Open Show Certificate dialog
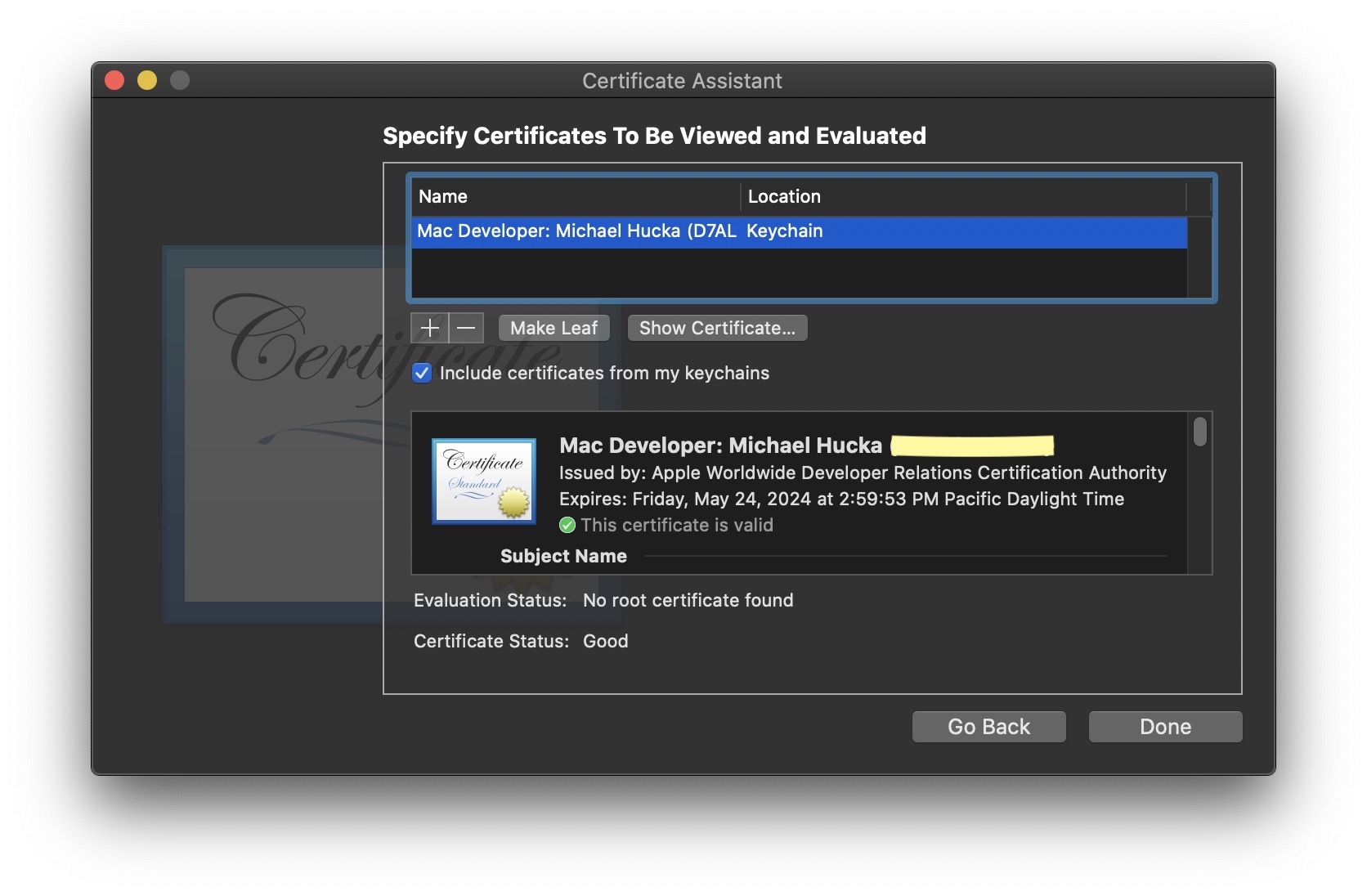 [x=717, y=328]
